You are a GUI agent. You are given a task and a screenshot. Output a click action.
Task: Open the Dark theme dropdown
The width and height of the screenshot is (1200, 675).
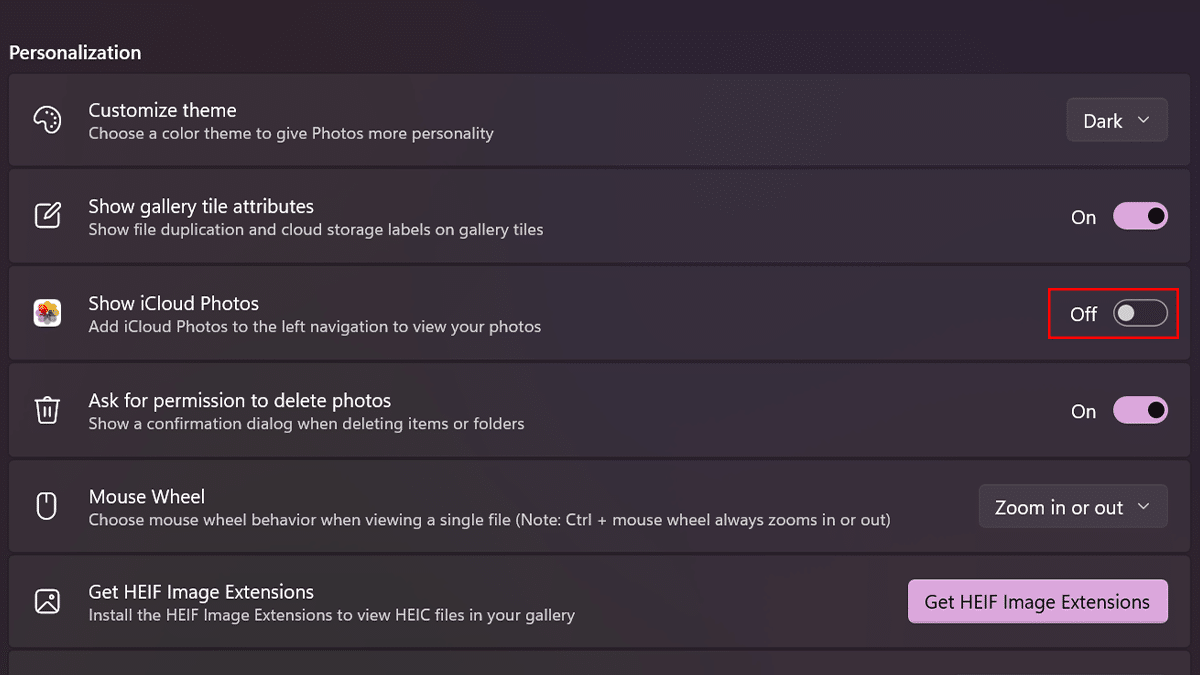1116,121
